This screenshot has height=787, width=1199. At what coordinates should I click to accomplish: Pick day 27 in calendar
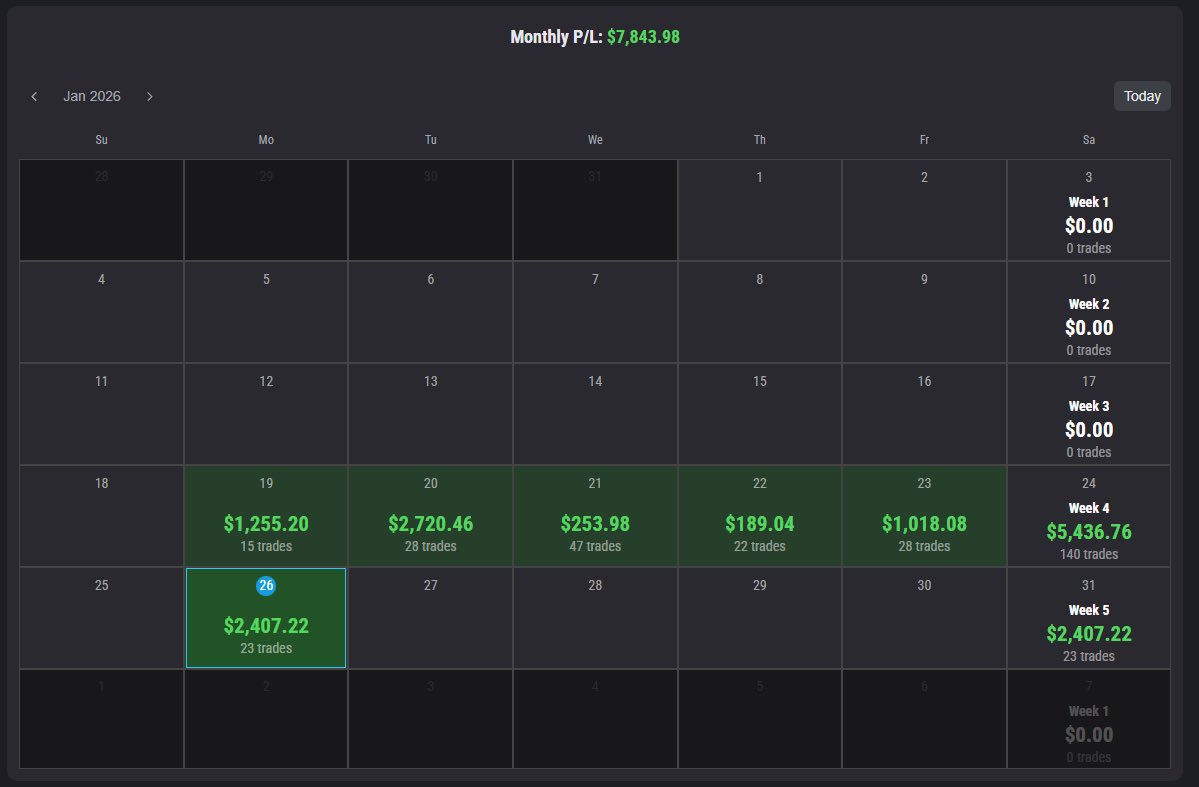431,618
